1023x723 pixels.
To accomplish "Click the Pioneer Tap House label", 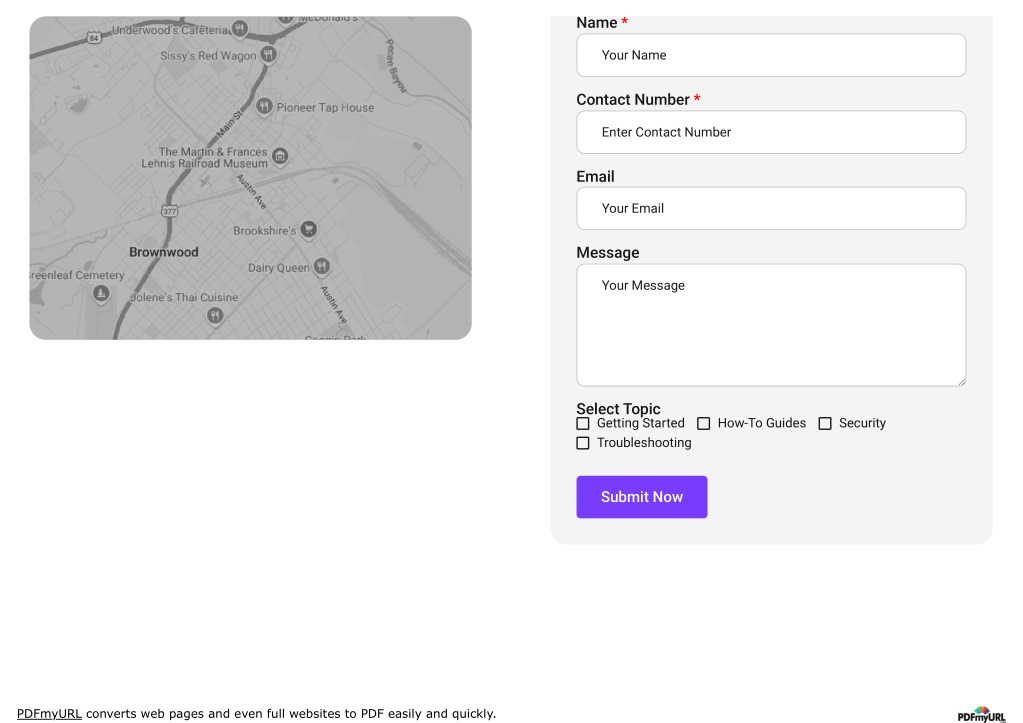I will (325, 108).
